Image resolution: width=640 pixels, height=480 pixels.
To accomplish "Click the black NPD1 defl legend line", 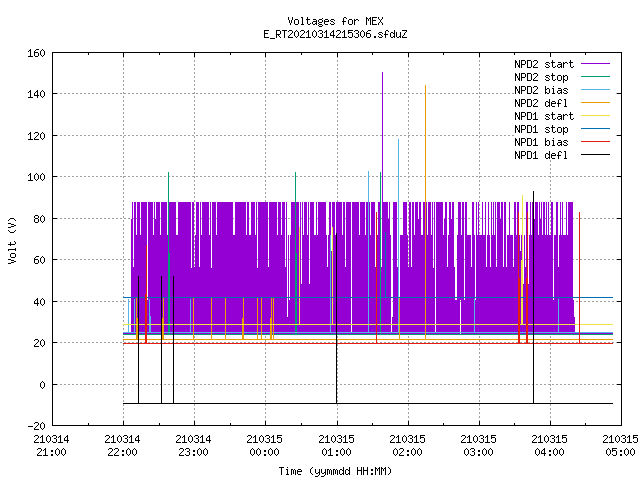I will click(595, 155).
